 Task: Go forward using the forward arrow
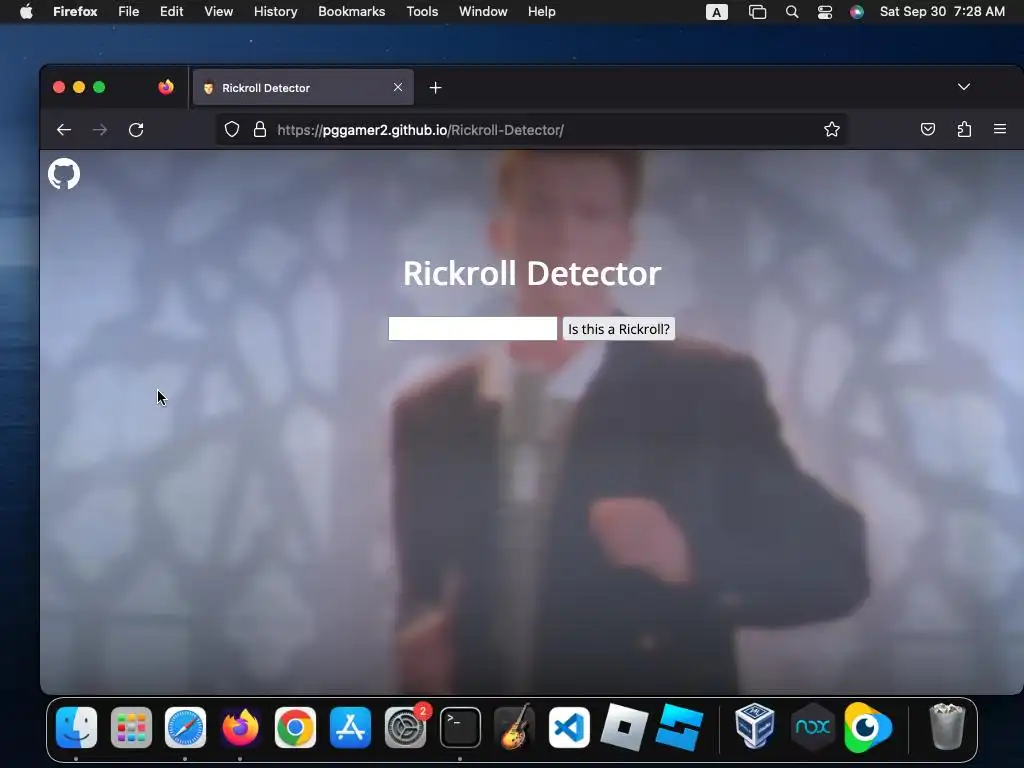(x=100, y=130)
